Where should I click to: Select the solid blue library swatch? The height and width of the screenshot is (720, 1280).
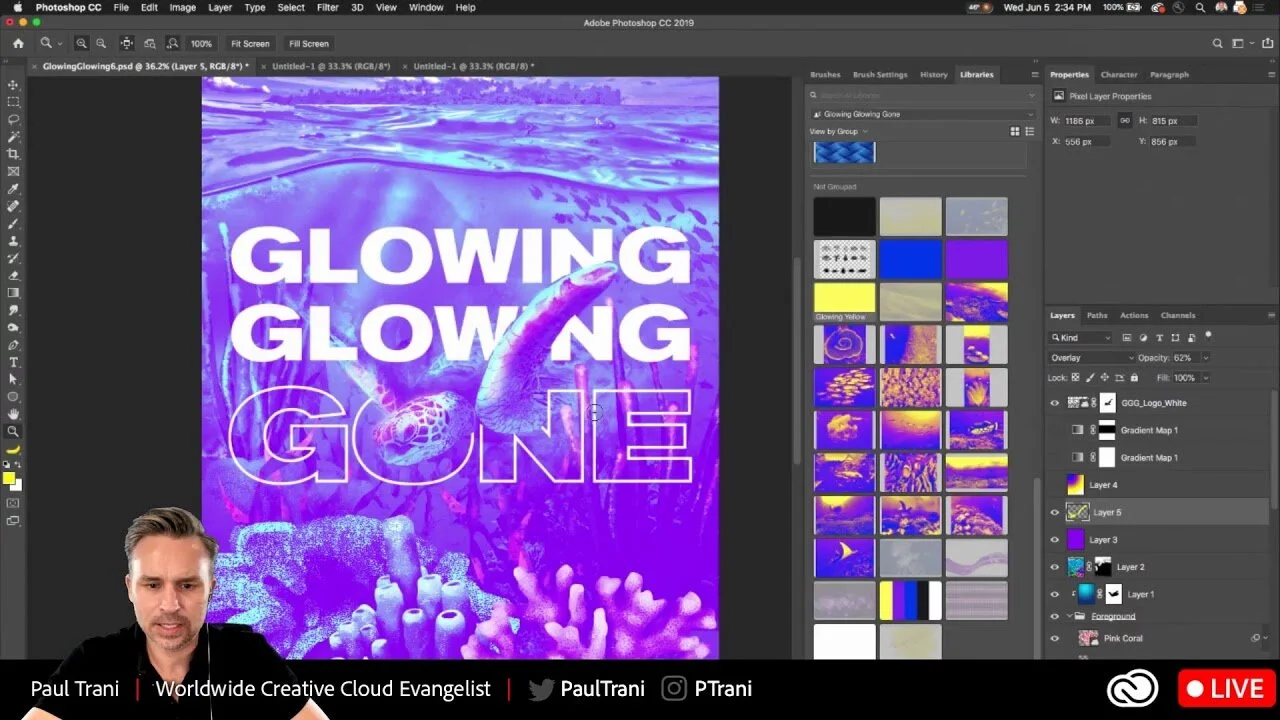[910, 259]
